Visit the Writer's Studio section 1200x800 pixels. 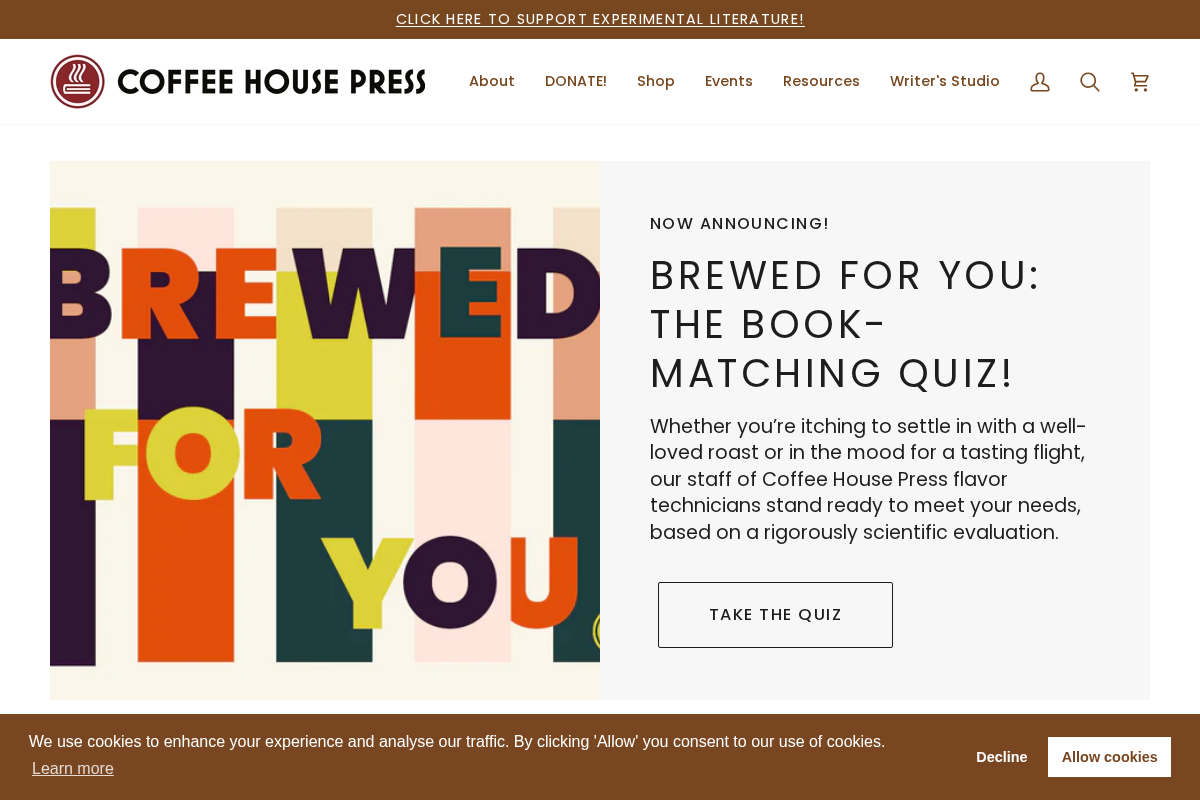click(x=945, y=81)
